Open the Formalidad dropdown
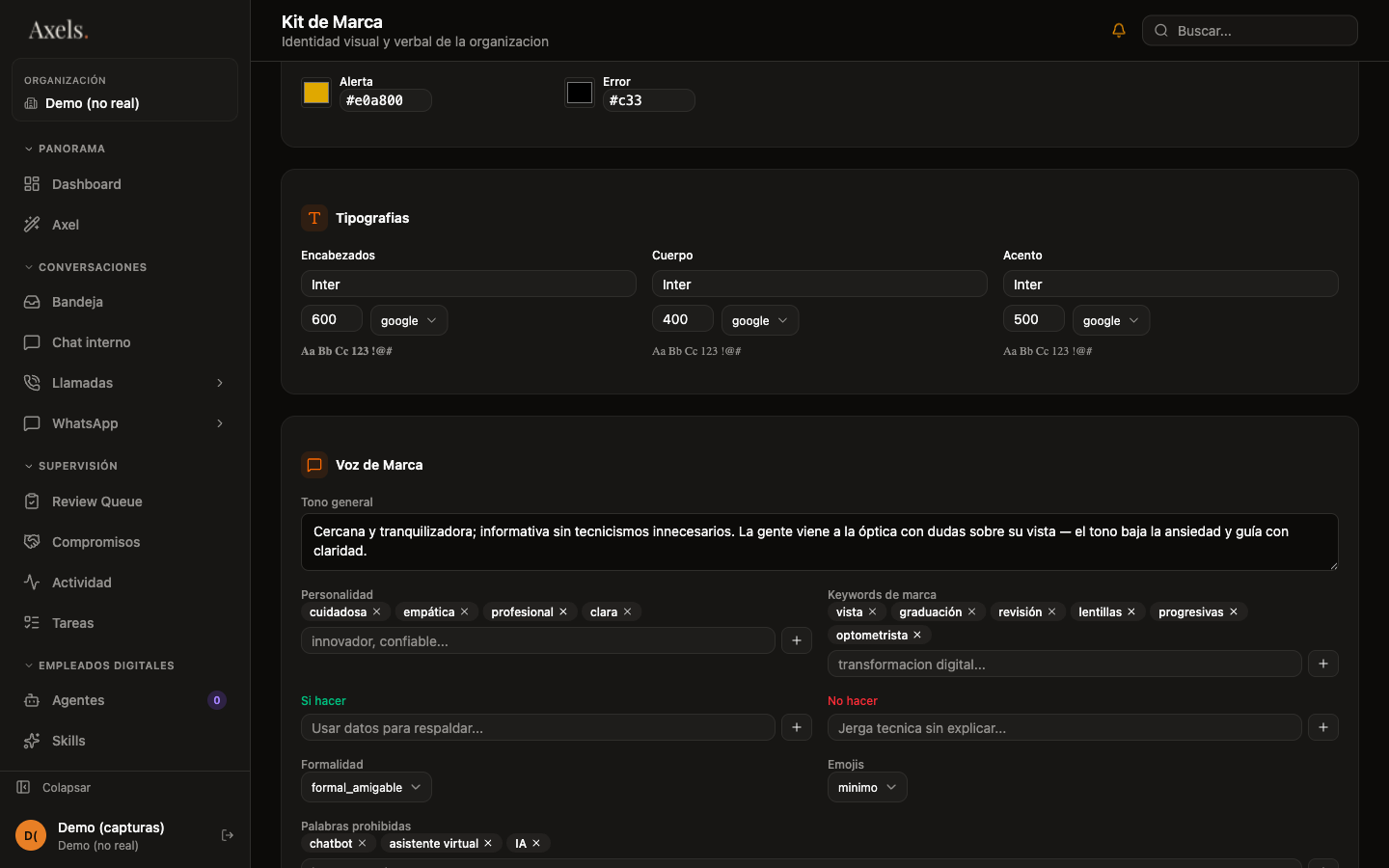The image size is (1389, 868). pos(367,787)
